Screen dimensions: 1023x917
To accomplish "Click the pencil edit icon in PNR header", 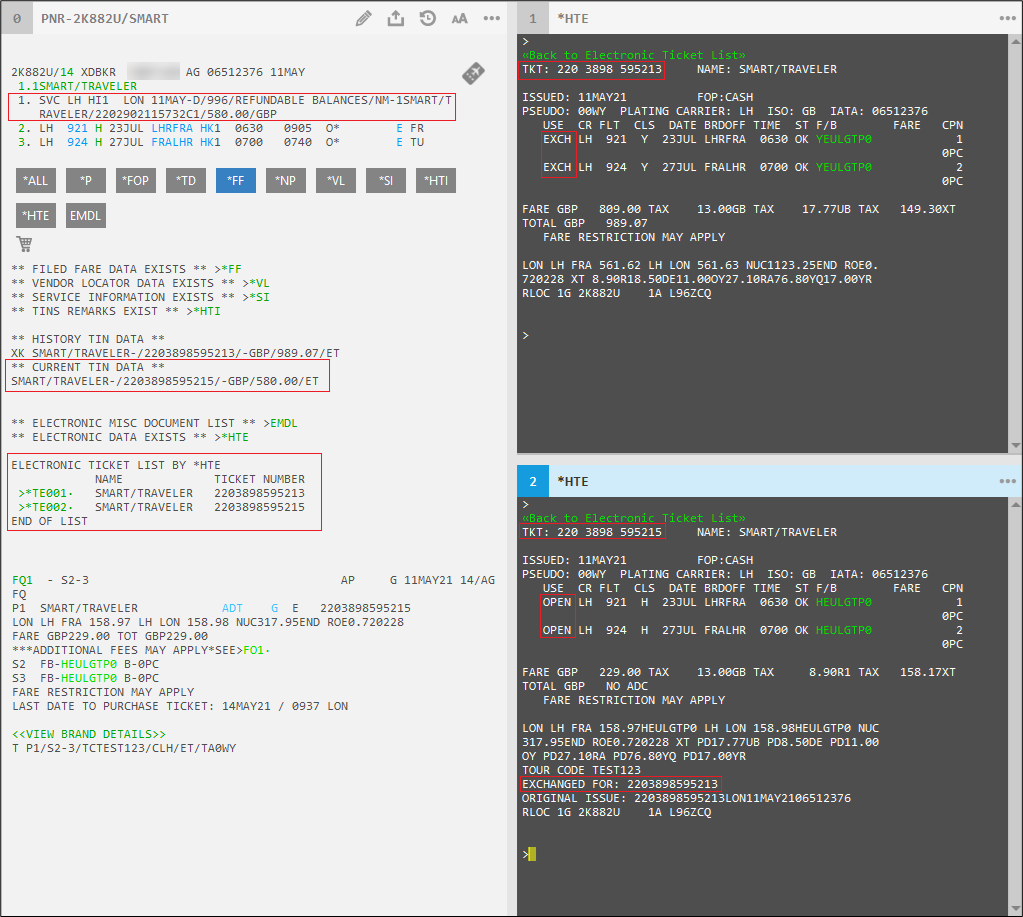I will (x=364, y=18).
